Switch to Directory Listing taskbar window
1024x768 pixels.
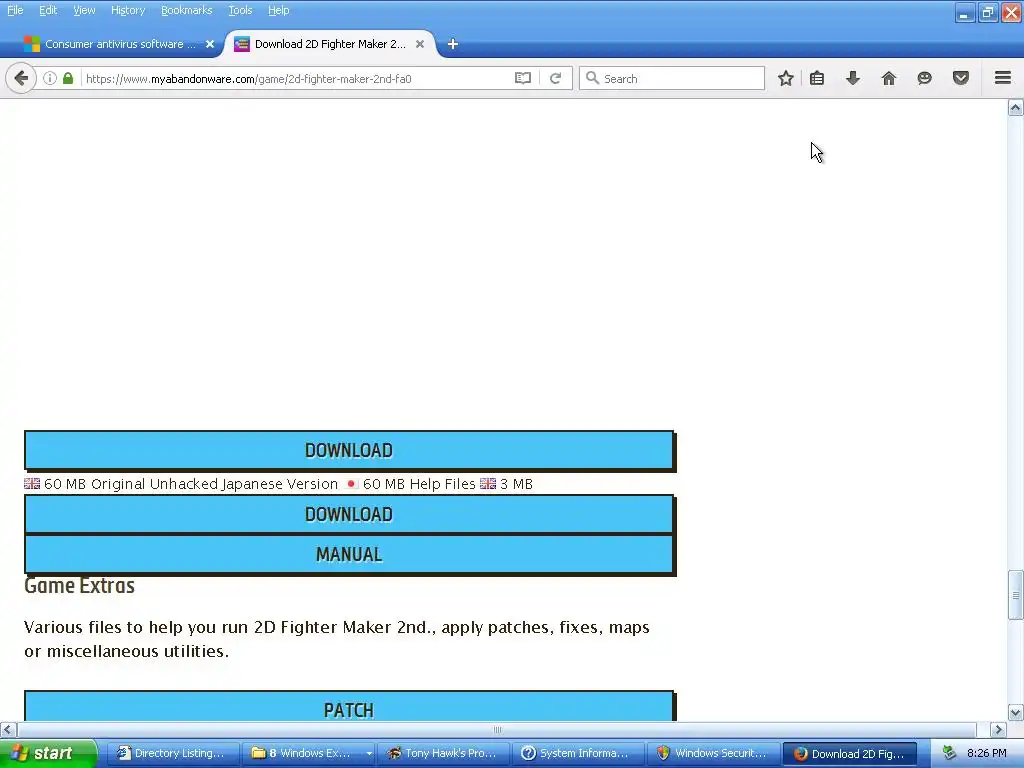point(172,753)
